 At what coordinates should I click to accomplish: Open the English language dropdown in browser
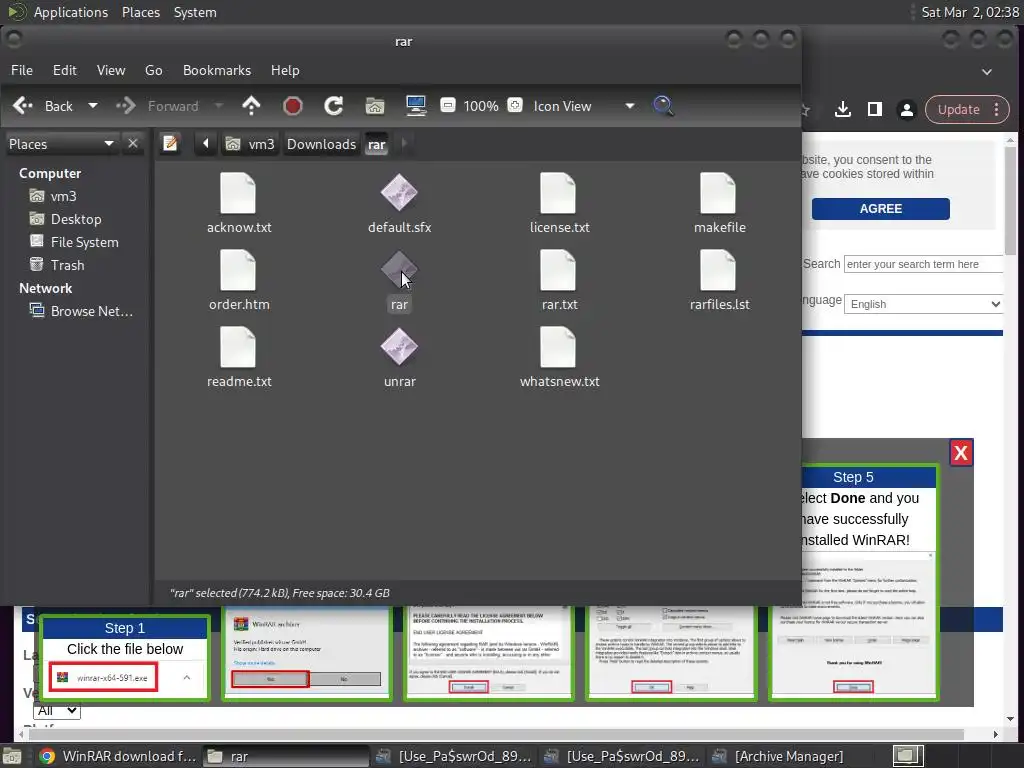(x=923, y=304)
